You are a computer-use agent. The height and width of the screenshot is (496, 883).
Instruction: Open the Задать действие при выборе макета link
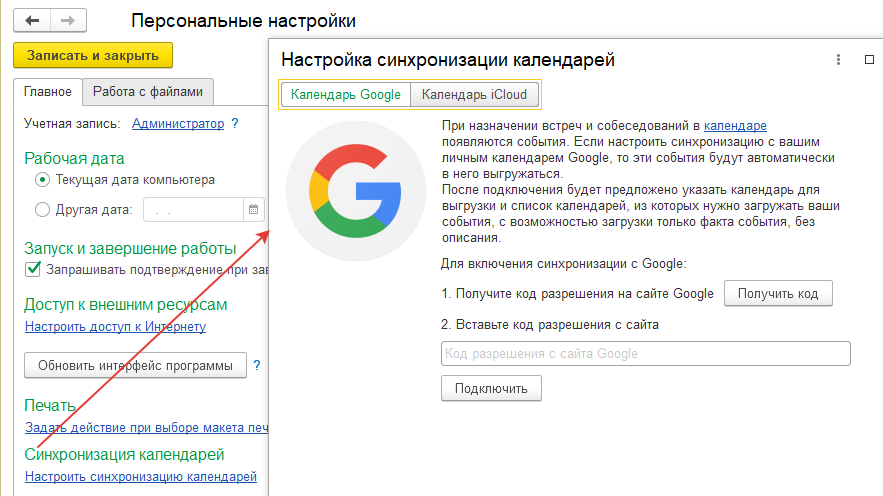[x=146, y=427]
